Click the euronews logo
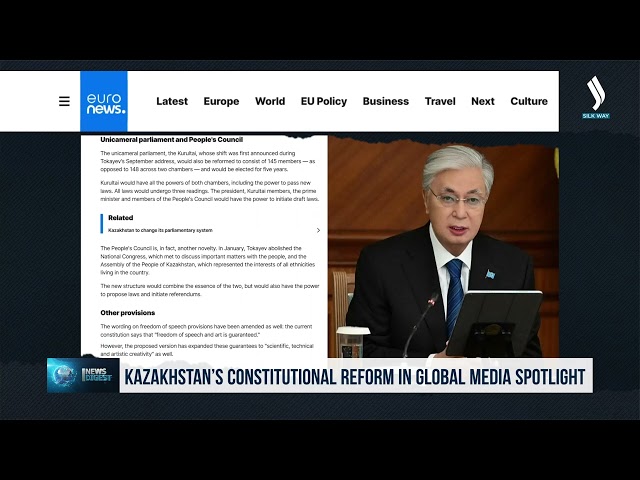640x480 pixels. (x=104, y=101)
